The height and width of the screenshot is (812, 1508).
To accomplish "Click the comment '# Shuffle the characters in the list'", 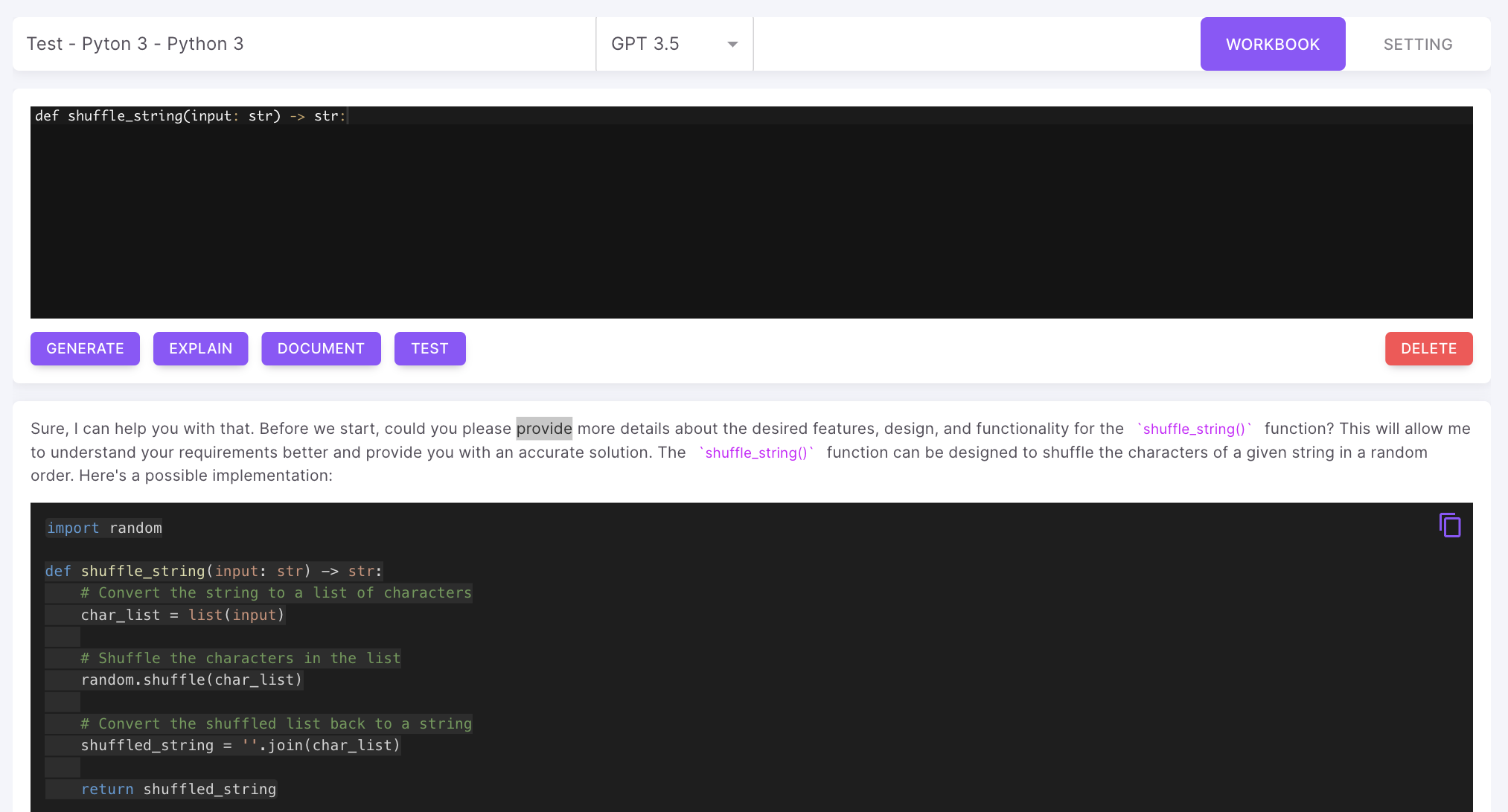I will (240, 658).
